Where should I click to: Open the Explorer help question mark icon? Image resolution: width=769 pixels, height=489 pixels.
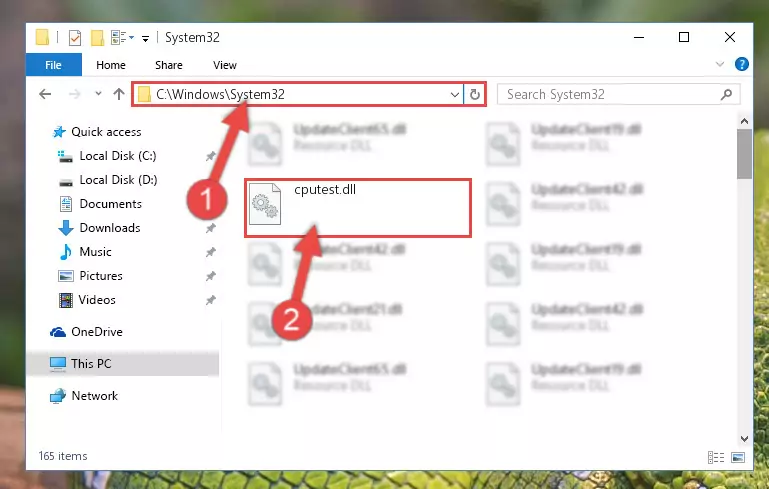742,64
